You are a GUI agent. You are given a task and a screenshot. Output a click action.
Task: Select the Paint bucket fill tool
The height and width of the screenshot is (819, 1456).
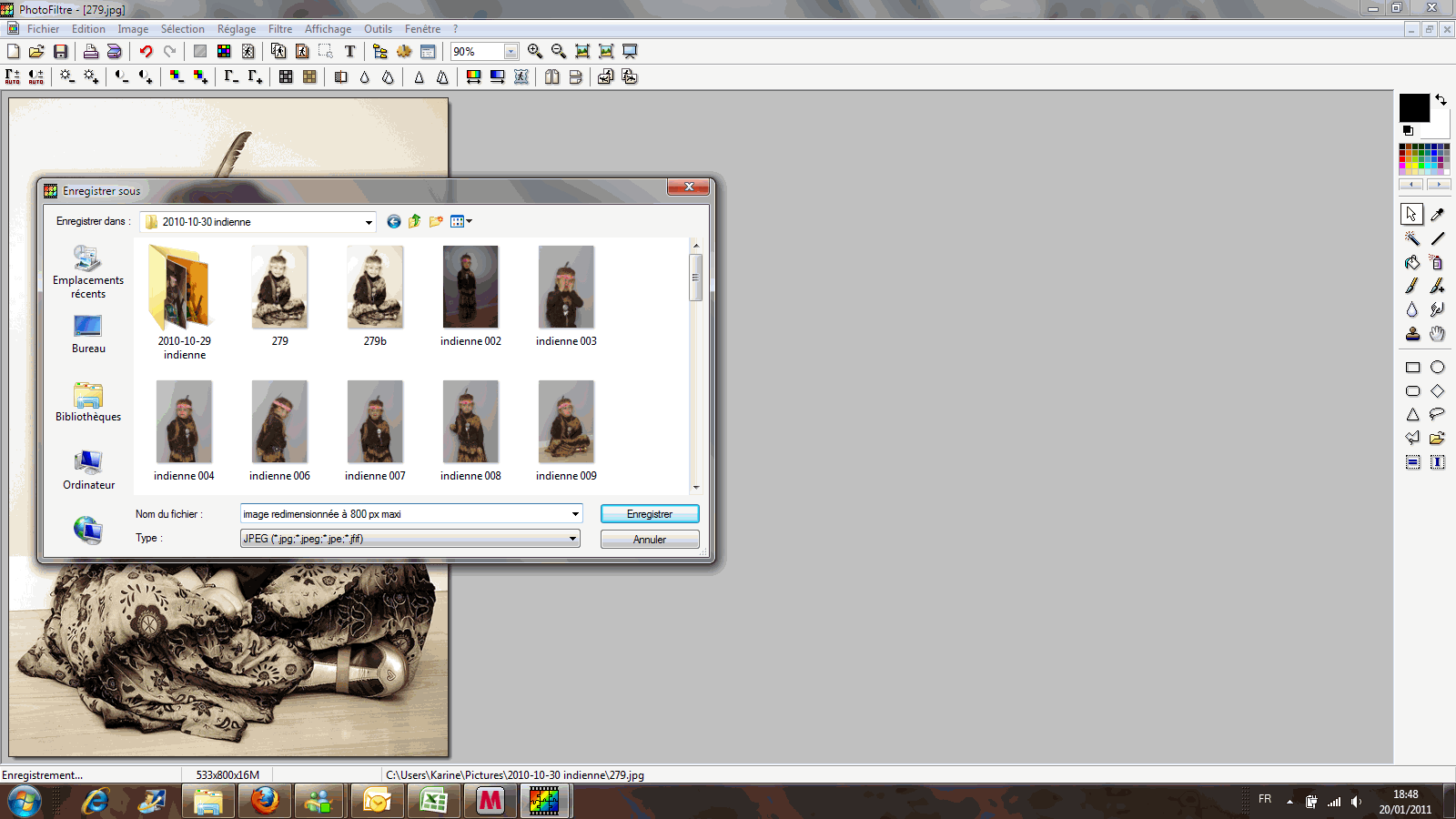coord(1412,262)
